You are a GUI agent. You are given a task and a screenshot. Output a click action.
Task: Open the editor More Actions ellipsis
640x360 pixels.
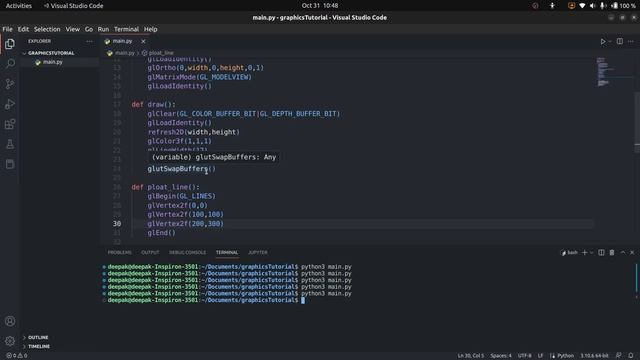[631, 41]
